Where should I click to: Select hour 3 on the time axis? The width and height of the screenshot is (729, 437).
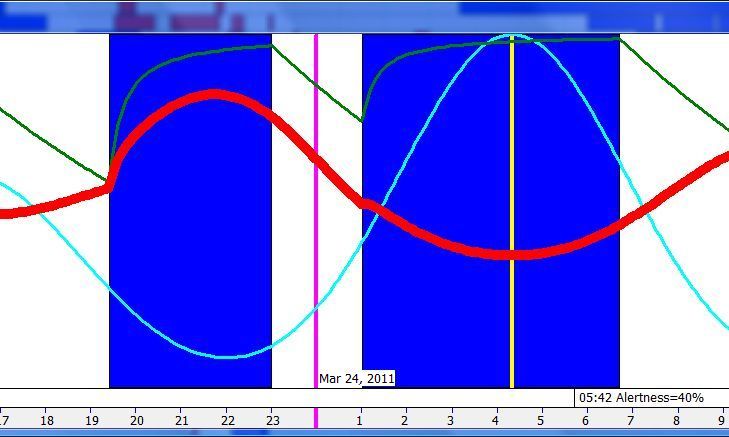[x=450, y=421]
